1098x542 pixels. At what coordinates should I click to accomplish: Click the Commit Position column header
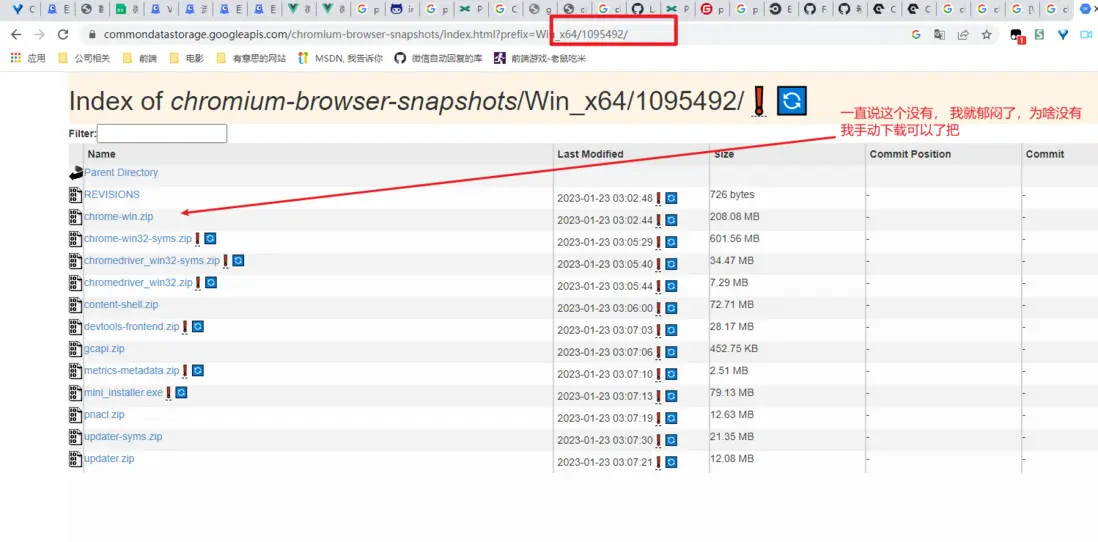pyautogui.click(x=910, y=154)
